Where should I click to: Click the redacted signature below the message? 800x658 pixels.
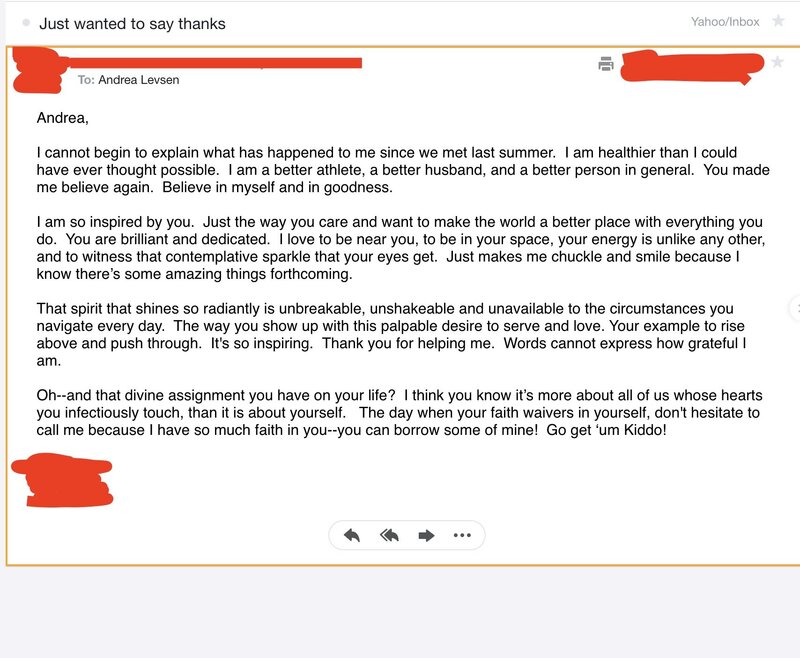click(63, 480)
